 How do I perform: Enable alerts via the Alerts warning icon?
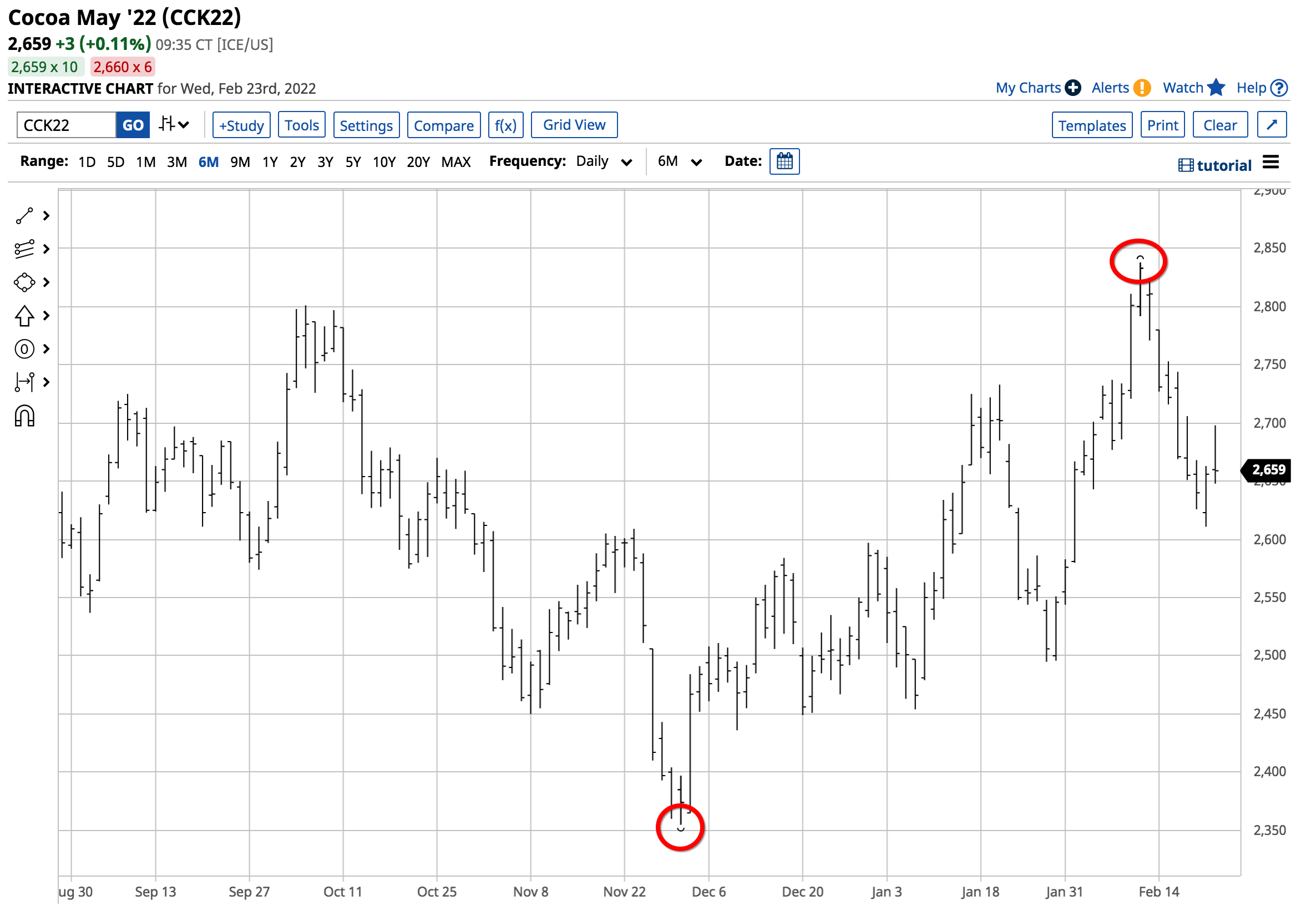point(1142,88)
